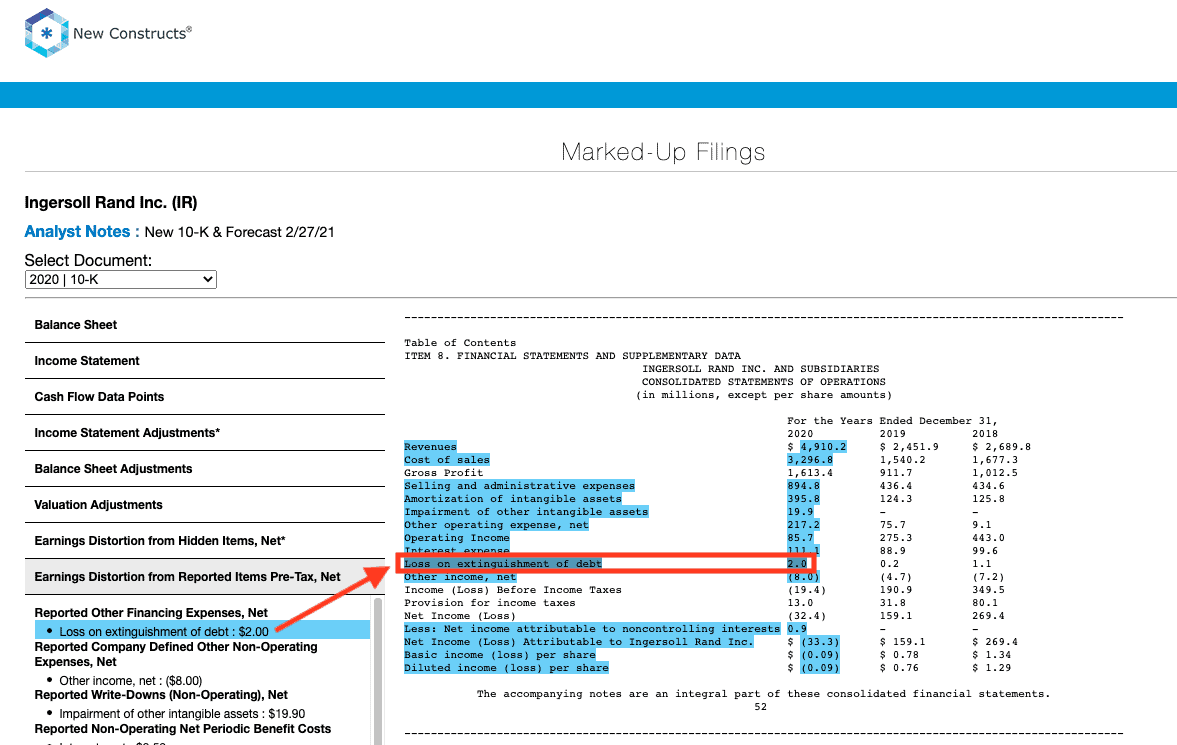
Task: Click Impairment of other intangible assets filing line
Action: coord(526,511)
